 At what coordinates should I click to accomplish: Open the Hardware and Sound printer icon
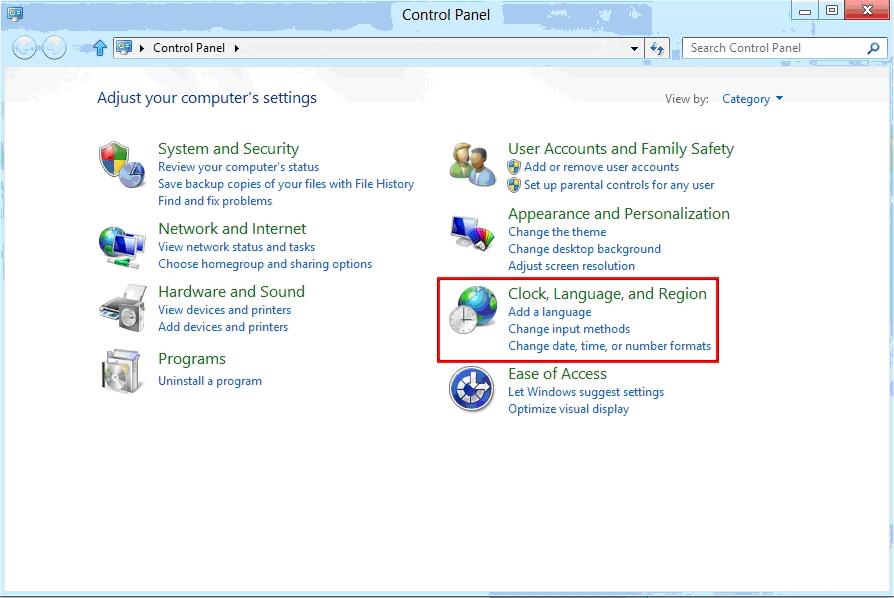point(121,308)
